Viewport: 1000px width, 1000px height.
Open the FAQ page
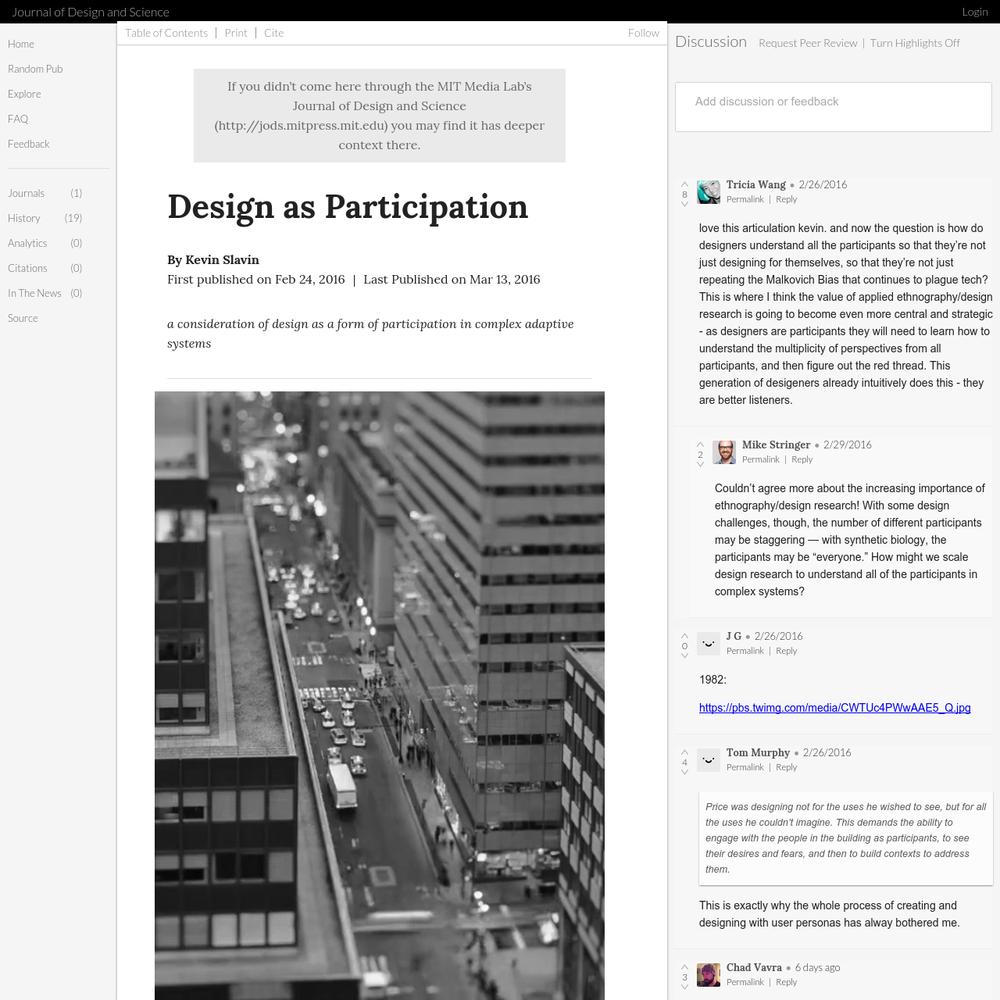coord(18,119)
